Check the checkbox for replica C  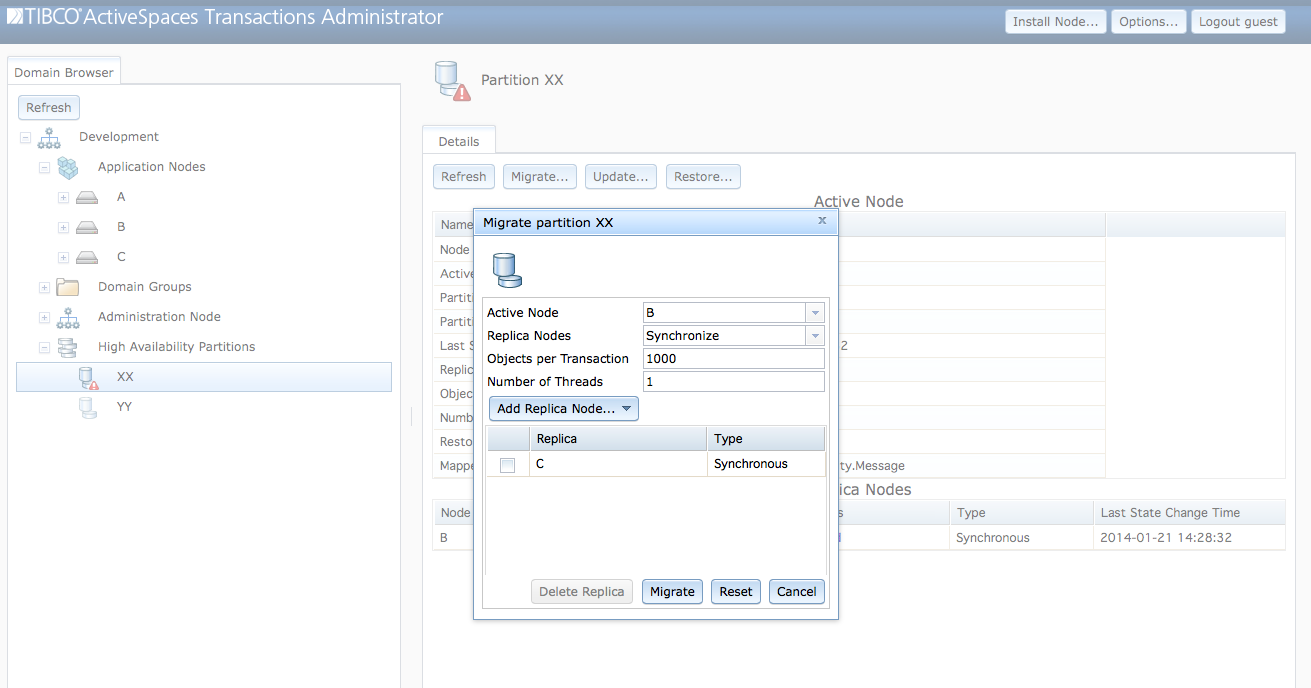[x=507, y=465]
